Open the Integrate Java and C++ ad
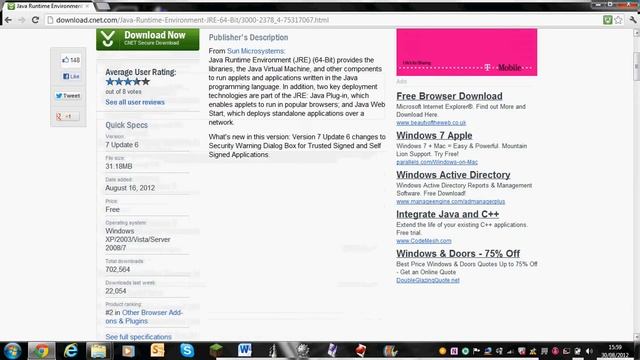This screenshot has width=640, height=360. pyautogui.click(x=448, y=214)
